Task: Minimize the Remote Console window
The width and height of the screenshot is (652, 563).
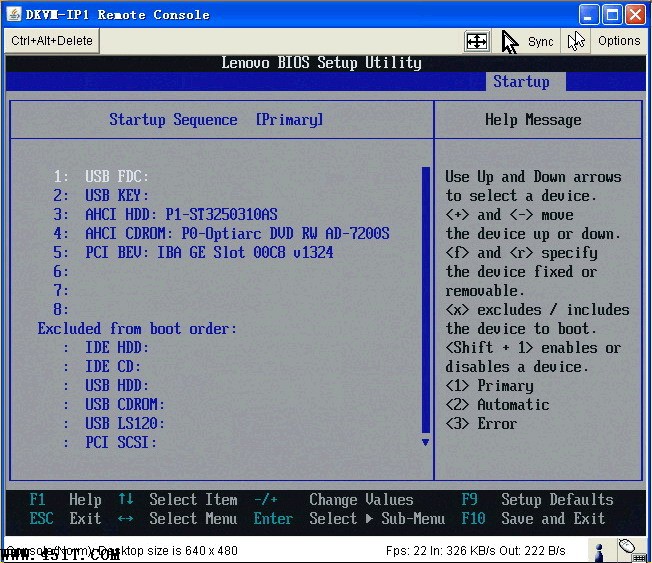Action: (588, 15)
